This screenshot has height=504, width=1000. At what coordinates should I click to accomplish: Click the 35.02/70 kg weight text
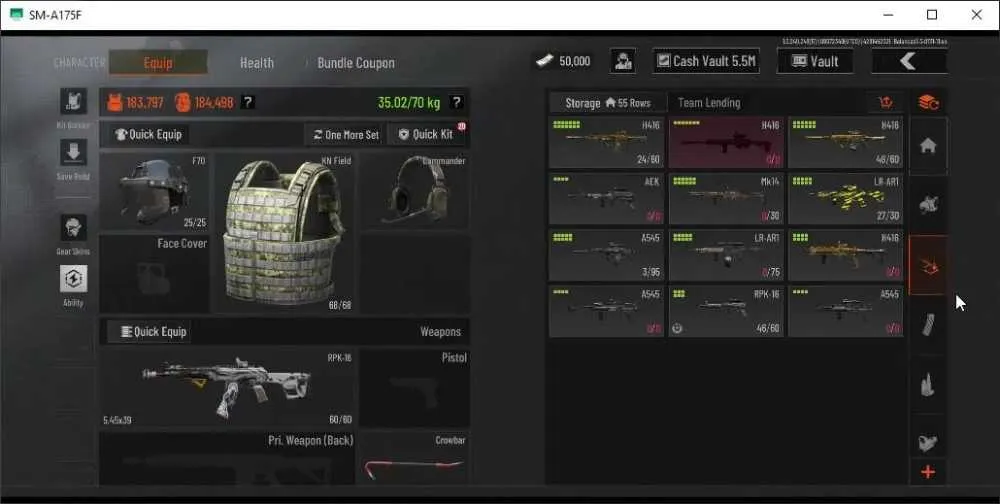pyautogui.click(x=409, y=103)
